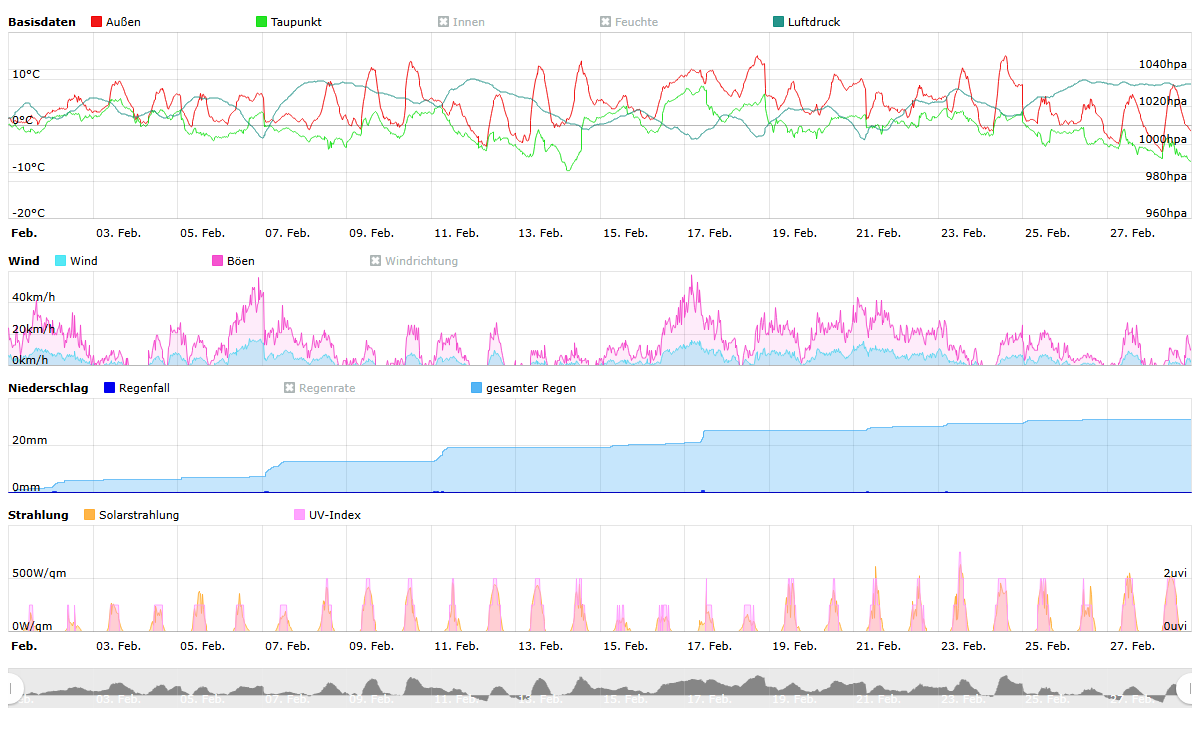Screen dimensions: 1200x750
Task: Click the UV-Index legend label
Action: (x=336, y=515)
